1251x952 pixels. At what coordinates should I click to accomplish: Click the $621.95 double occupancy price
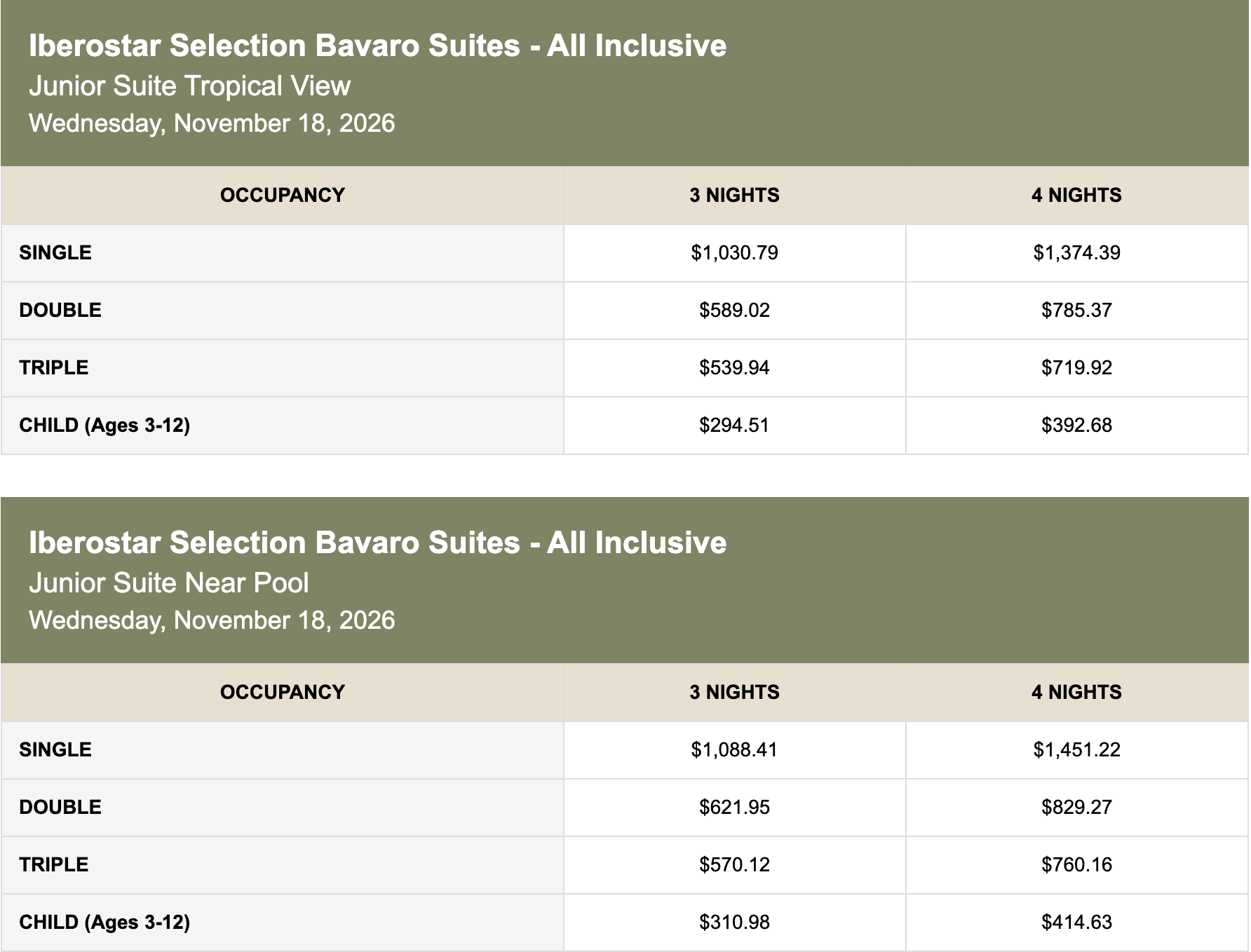[x=734, y=807]
